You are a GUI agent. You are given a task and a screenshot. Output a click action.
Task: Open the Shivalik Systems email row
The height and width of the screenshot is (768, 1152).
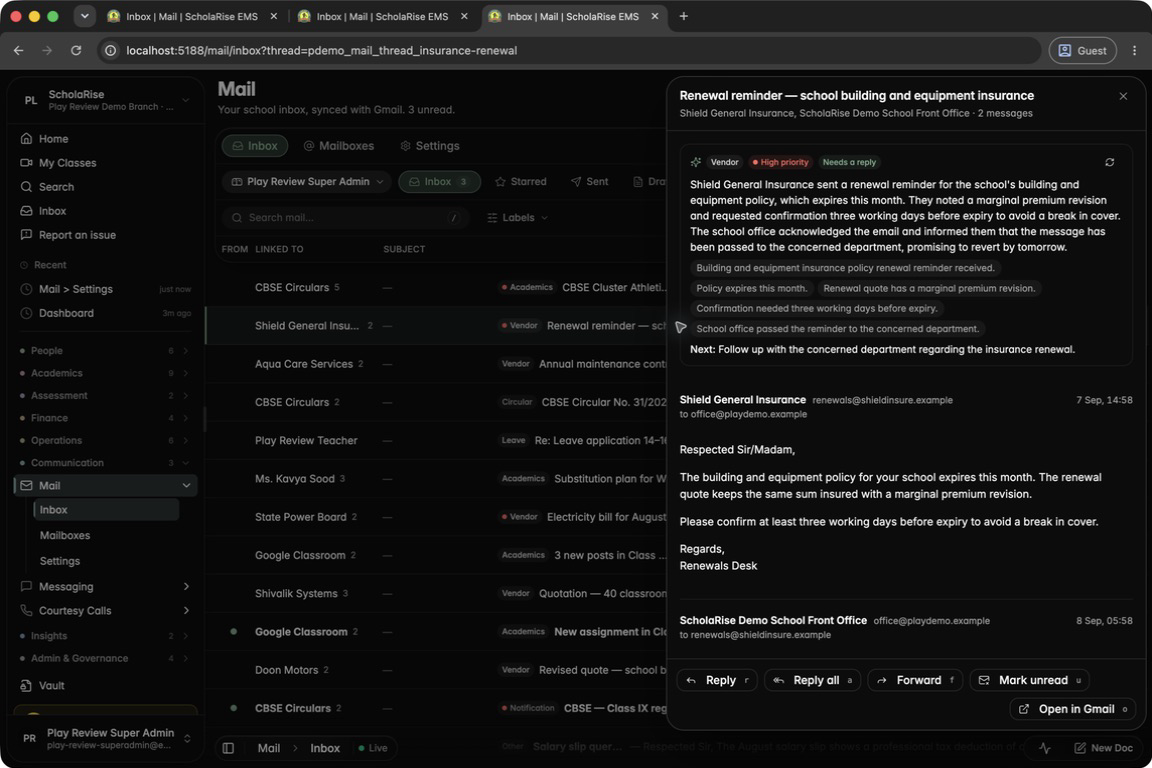click(438, 593)
